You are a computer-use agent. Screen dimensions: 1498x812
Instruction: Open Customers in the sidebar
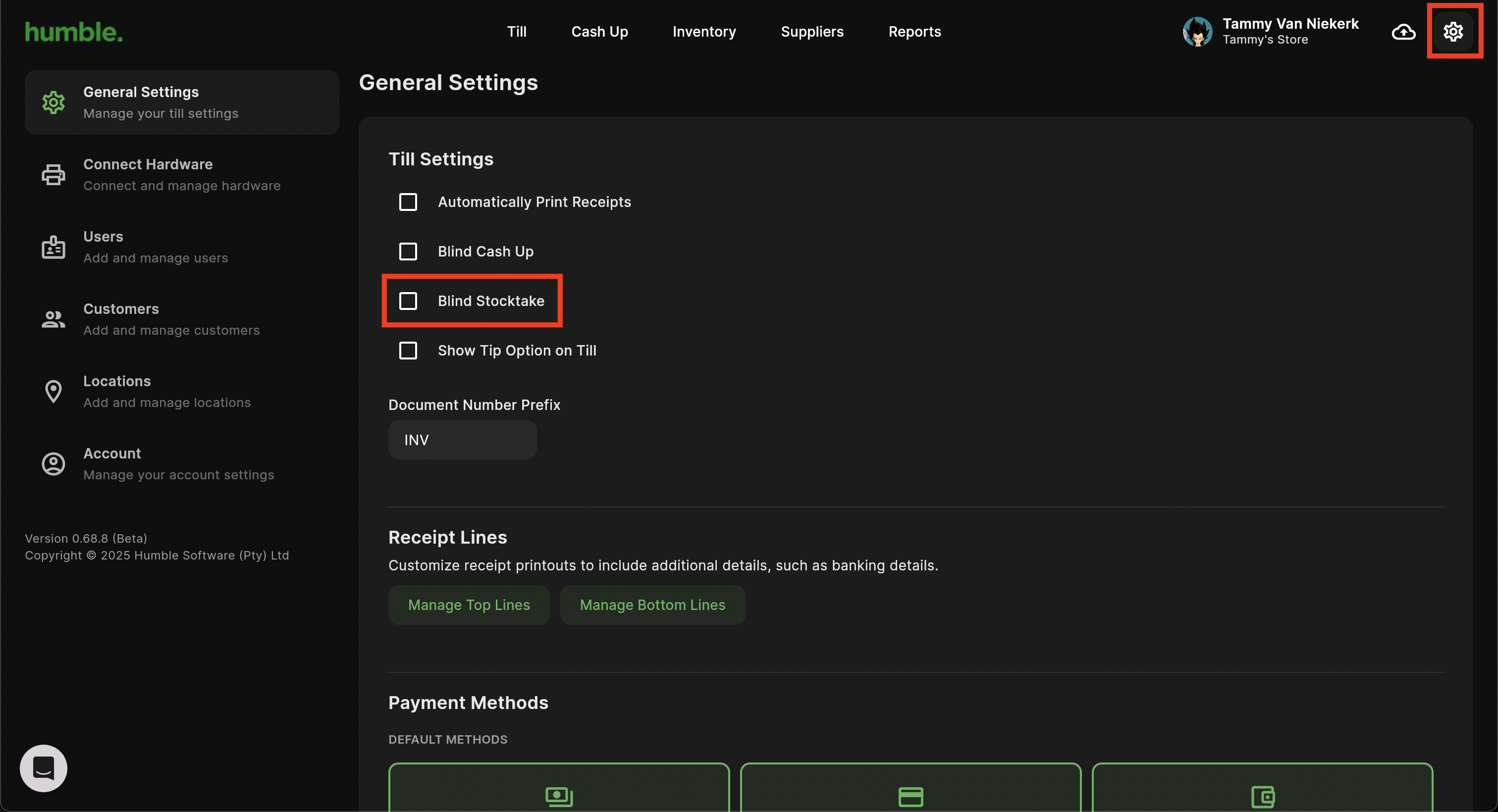point(181,319)
